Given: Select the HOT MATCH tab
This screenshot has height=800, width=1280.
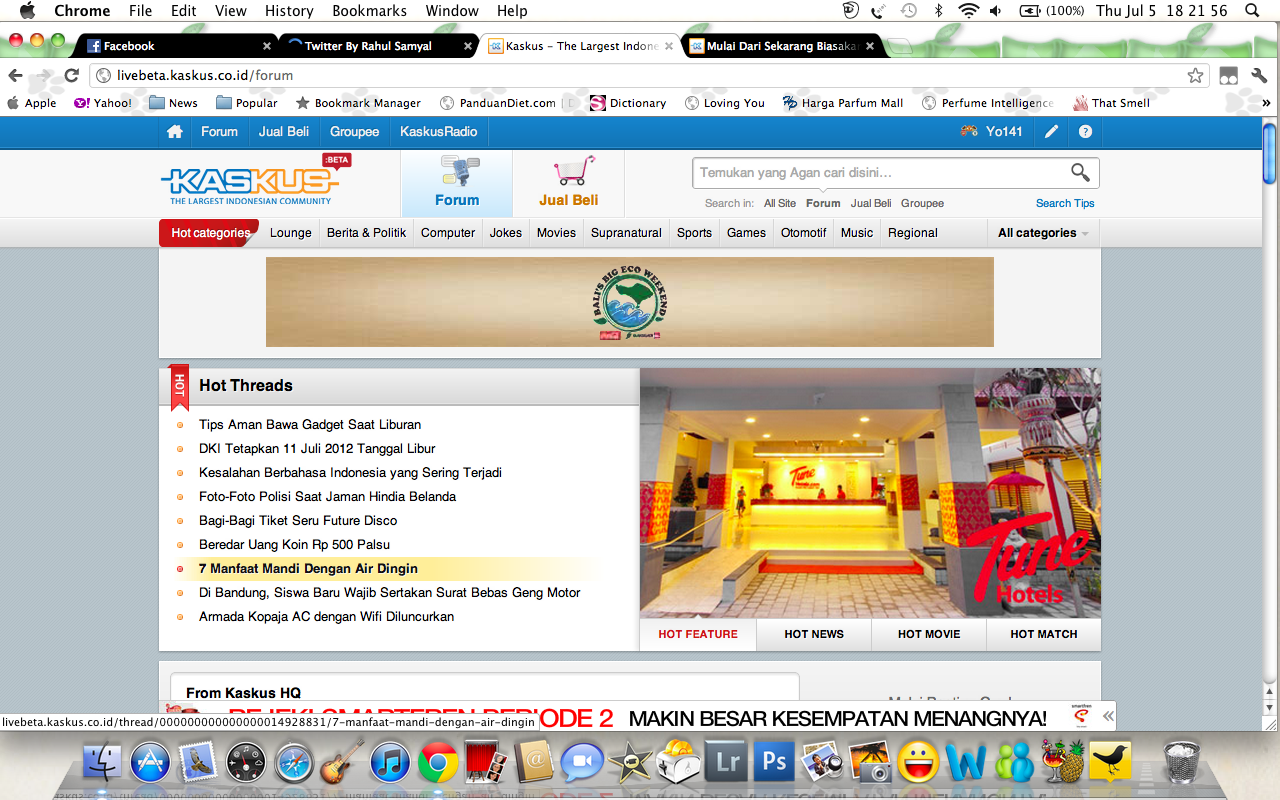Looking at the screenshot, I should (x=1044, y=634).
